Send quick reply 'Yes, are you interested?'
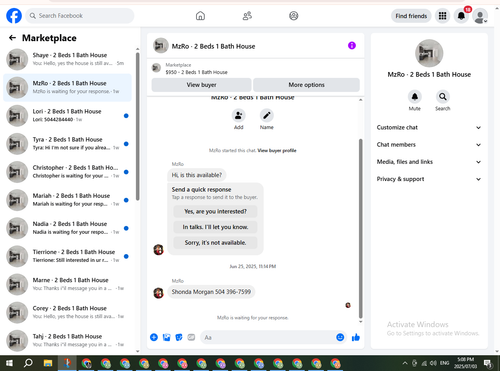Image resolution: width=500 pixels, height=371 pixels. [x=215, y=211]
